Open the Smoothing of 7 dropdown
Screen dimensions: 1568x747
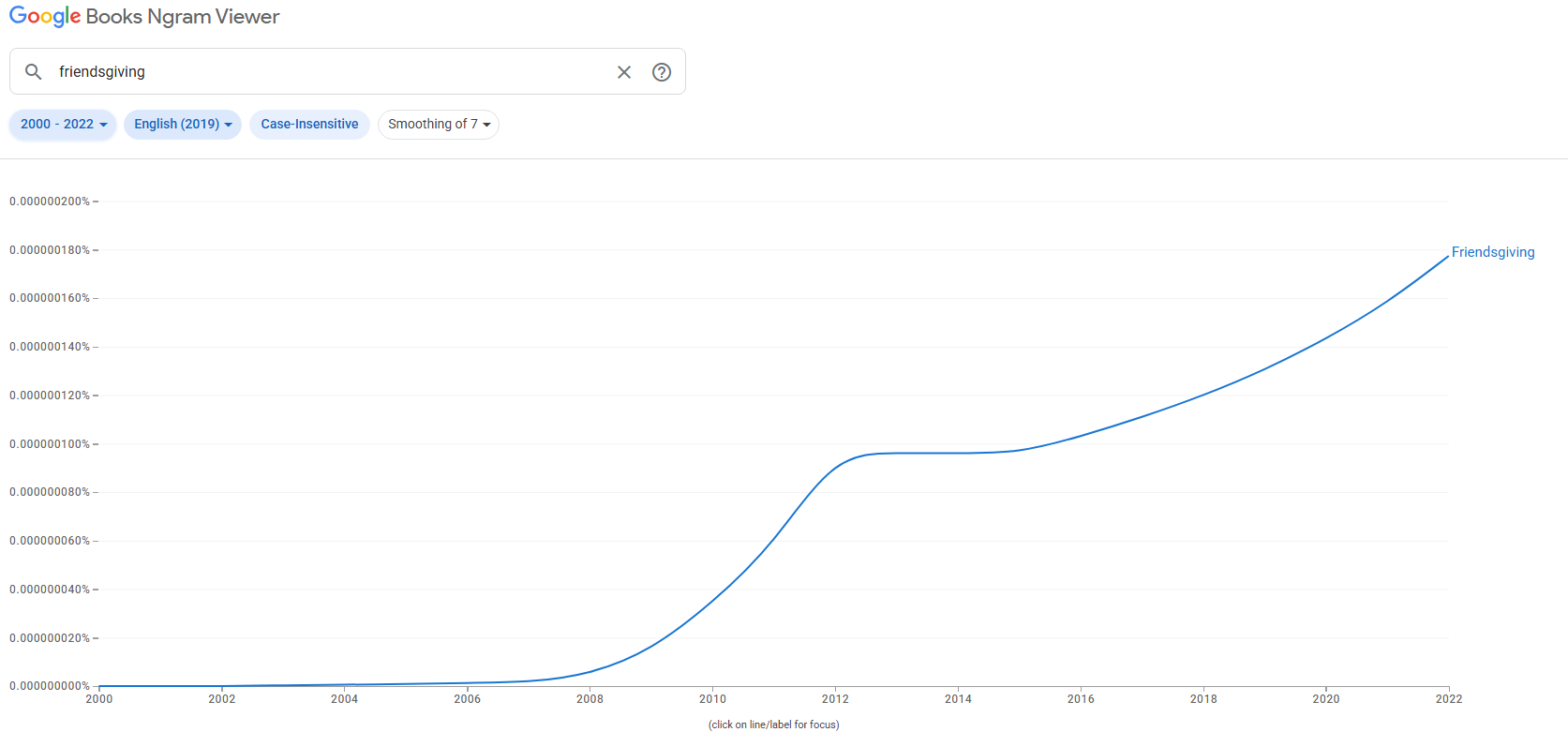coord(439,124)
